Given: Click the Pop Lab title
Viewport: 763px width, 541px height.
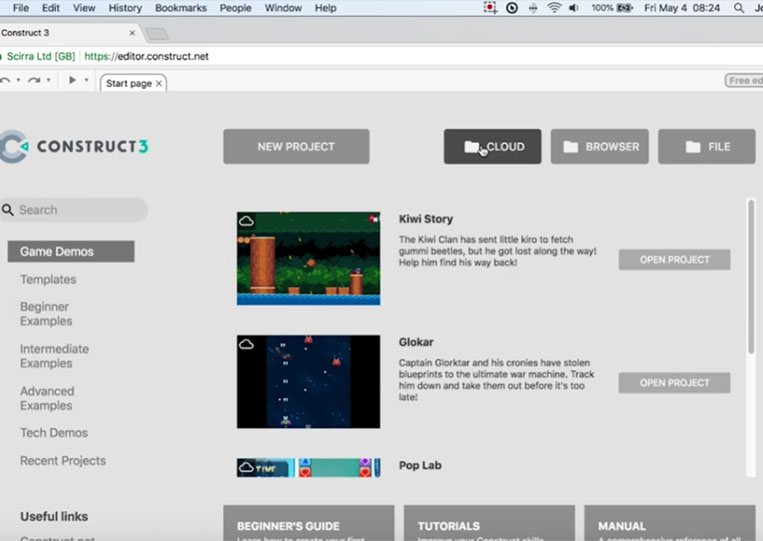Looking at the screenshot, I should 420,465.
